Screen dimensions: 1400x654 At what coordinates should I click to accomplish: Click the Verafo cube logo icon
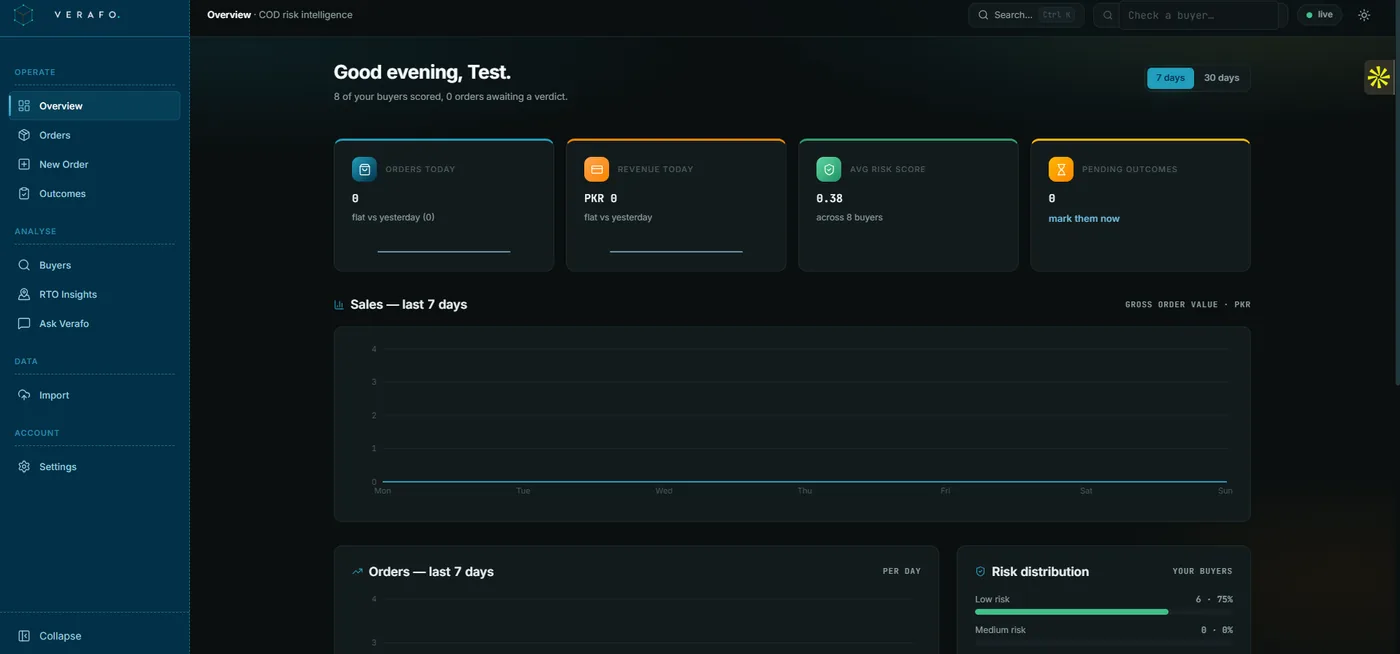tap(24, 15)
